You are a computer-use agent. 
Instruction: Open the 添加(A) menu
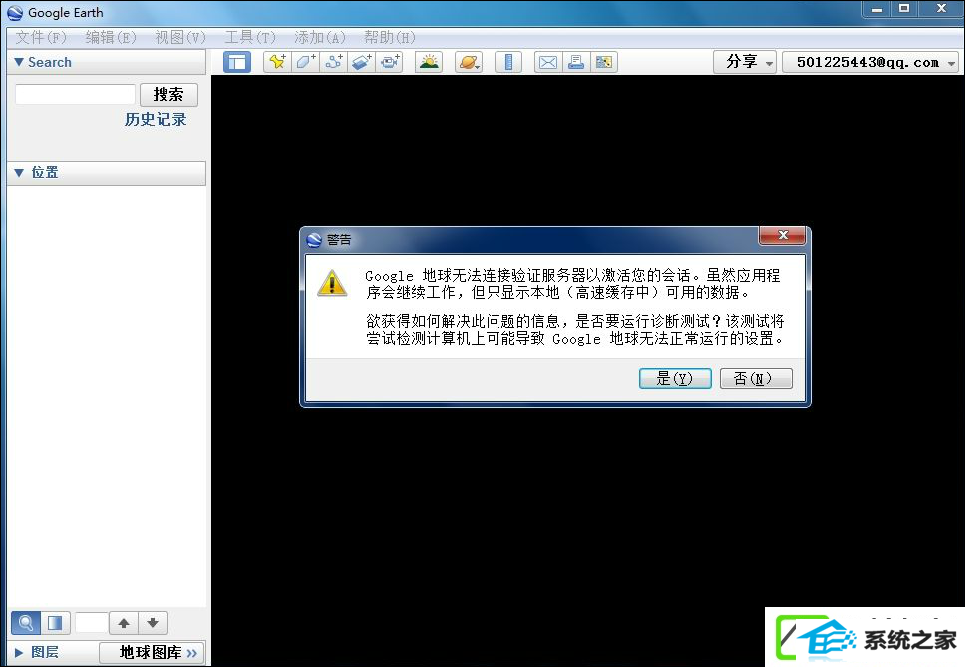[320, 38]
